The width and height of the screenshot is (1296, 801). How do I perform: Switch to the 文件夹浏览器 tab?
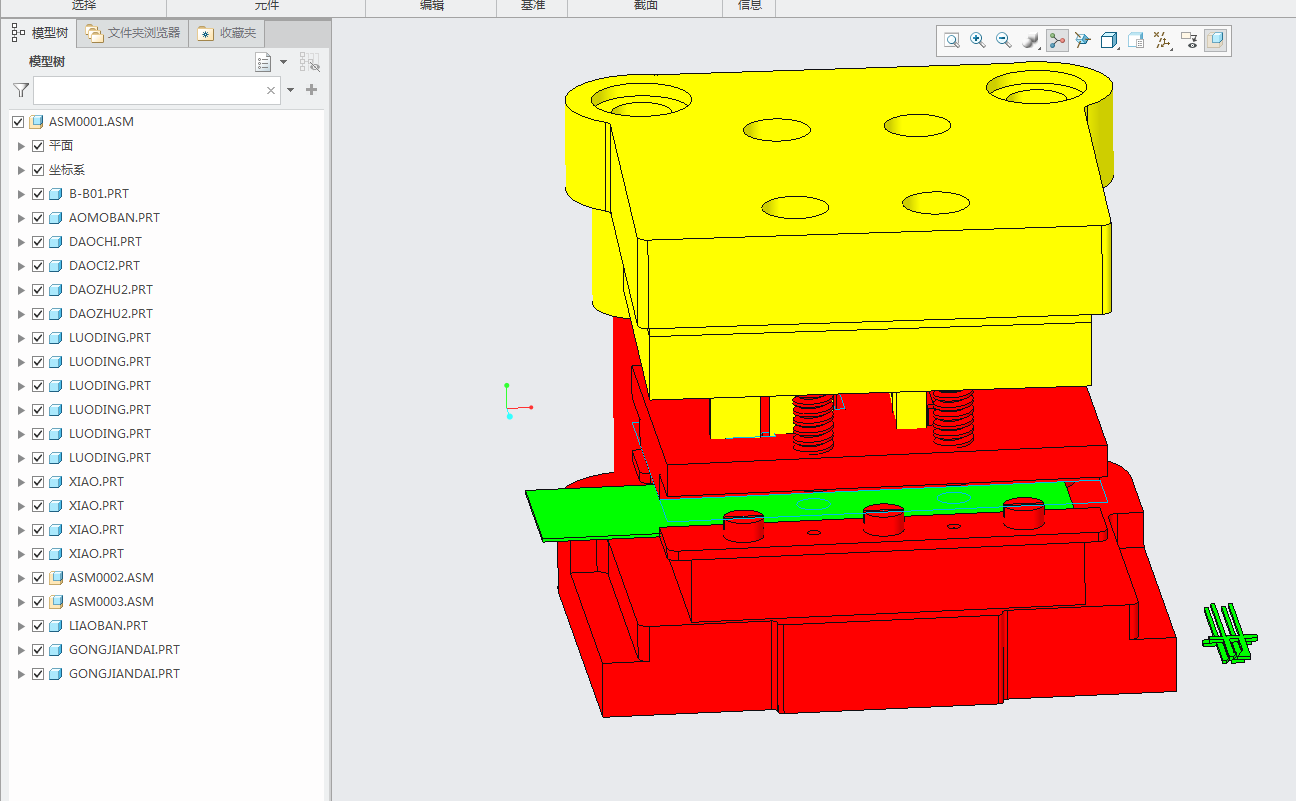[133, 33]
